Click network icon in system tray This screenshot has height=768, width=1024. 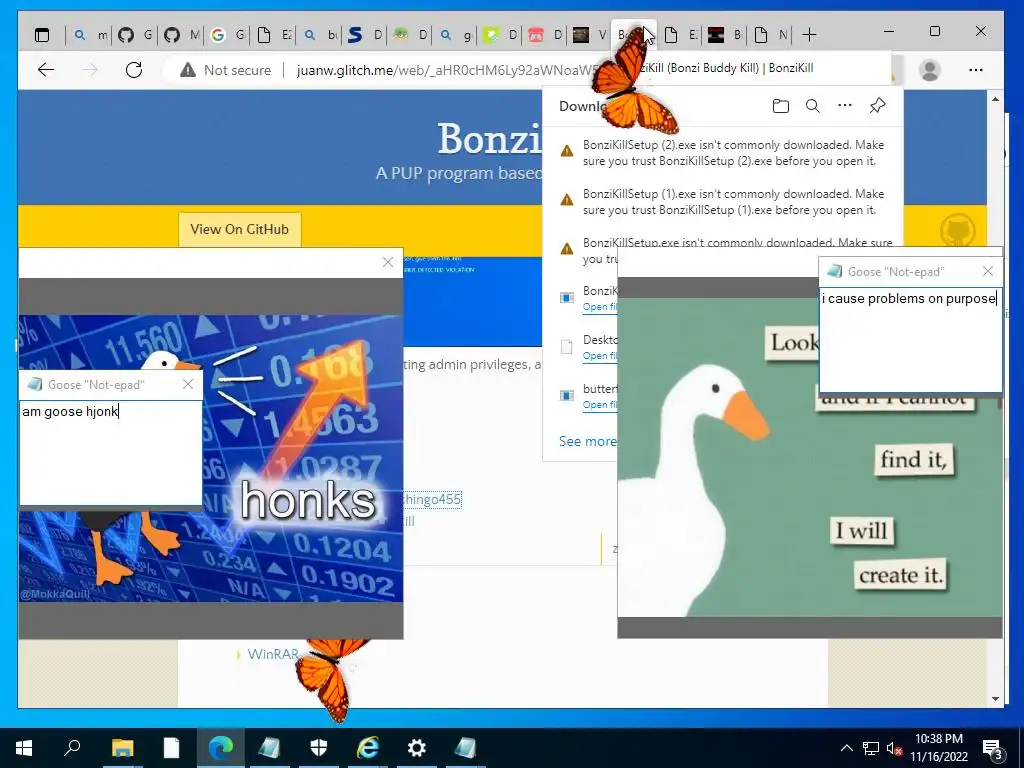pos(871,748)
